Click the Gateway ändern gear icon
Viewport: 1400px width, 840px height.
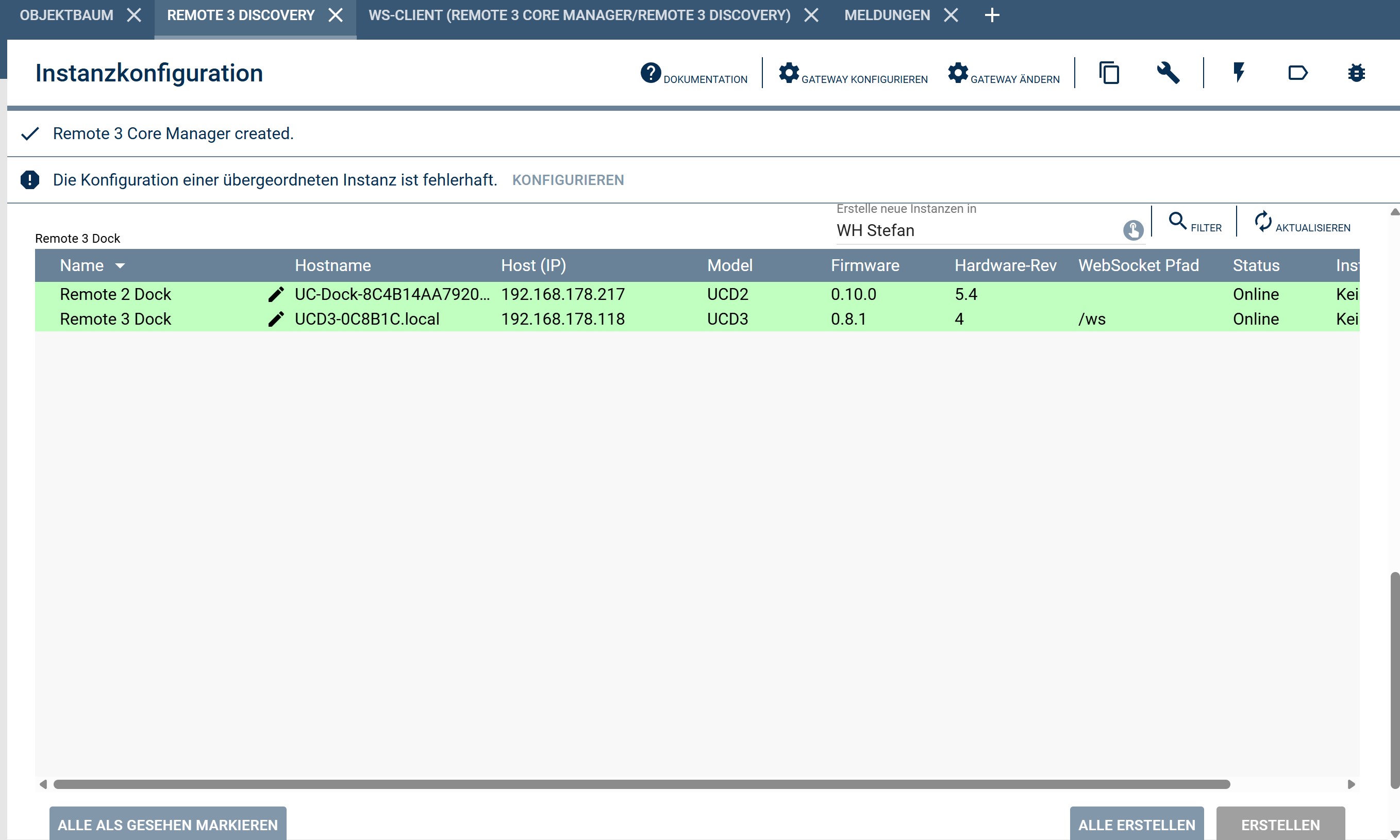[958, 73]
